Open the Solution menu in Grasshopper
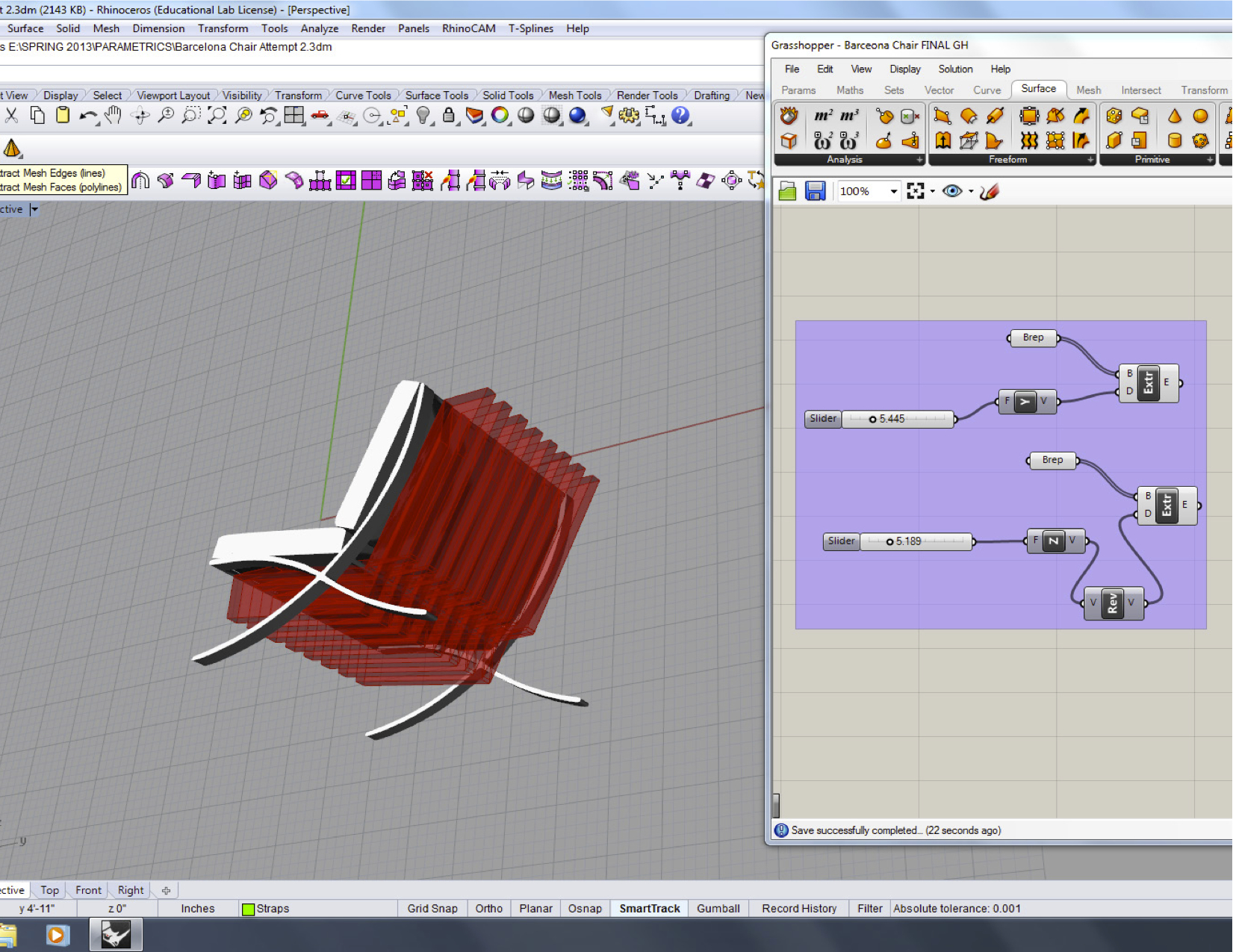Image resolution: width=1233 pixels, height=952 pixels. (x=955, y=69)
